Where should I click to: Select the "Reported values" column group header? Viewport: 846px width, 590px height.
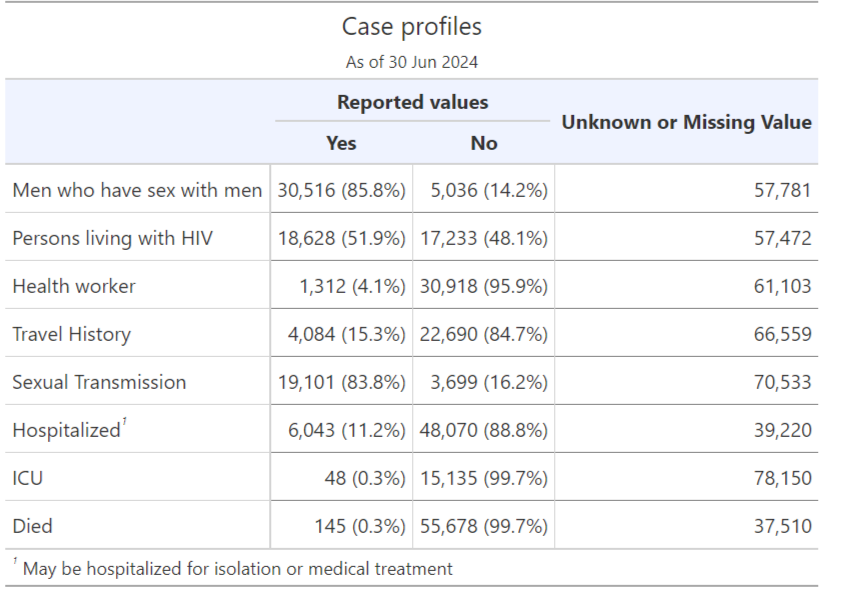[412, 102]
